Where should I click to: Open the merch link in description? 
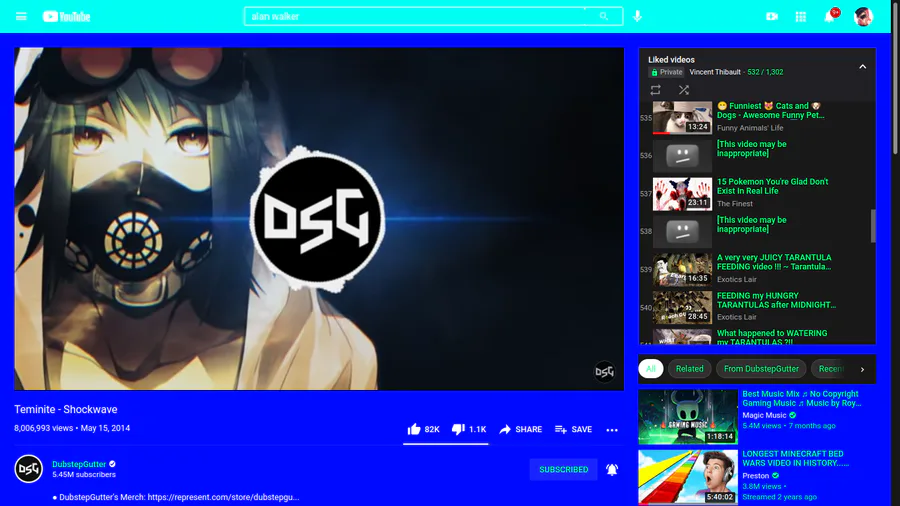(223, 497)
